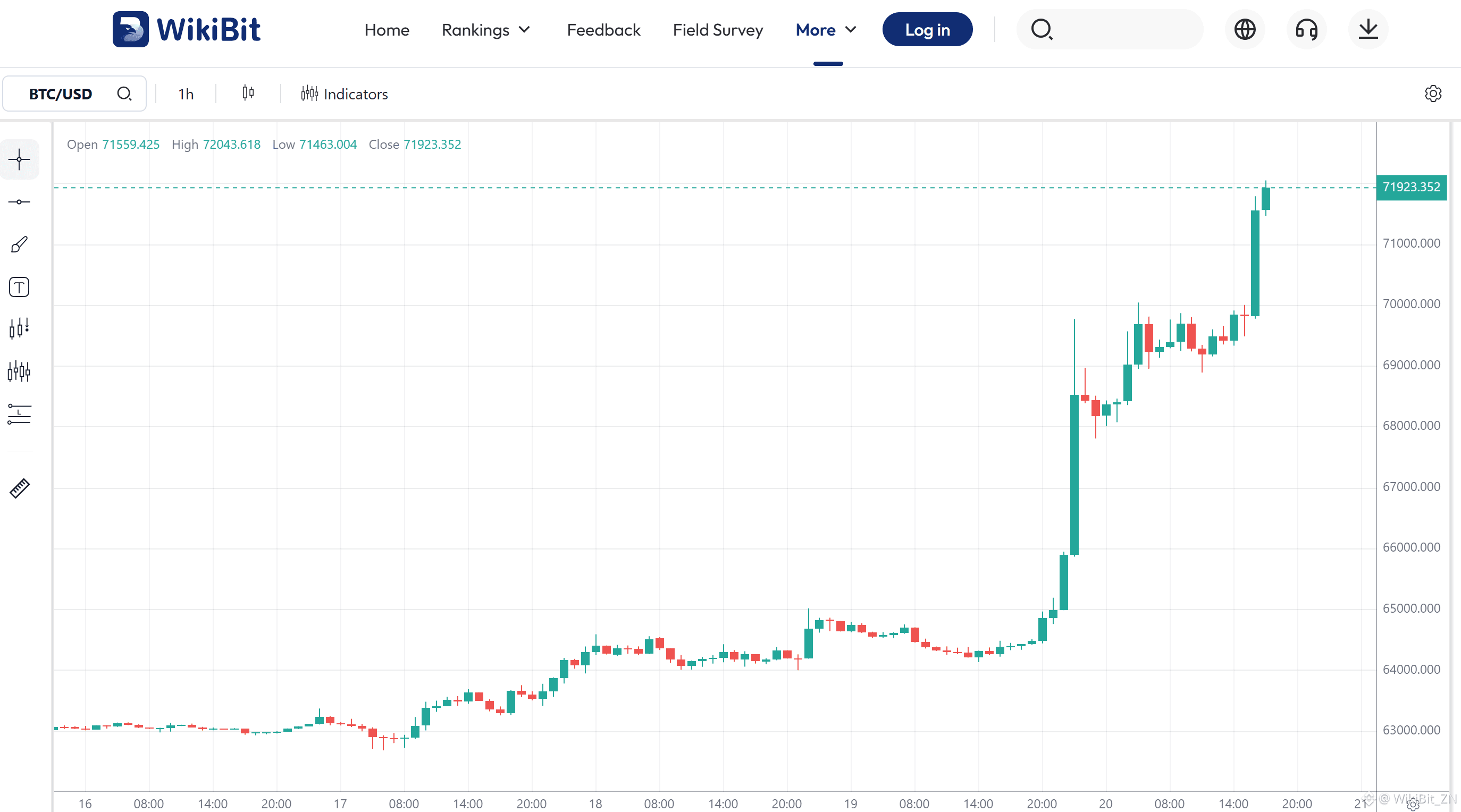Viewport: 1461px width, 812px height.
Task: Click the date label 17 on time axis
Action: tap(340, 803)
